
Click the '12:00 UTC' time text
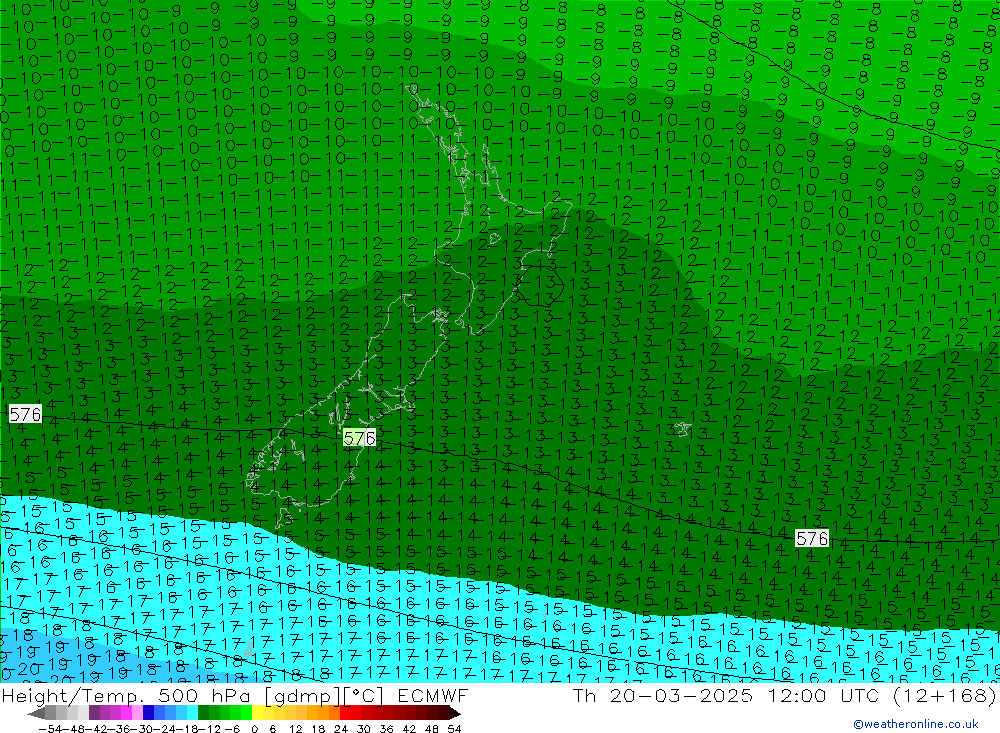click(823, 695)
